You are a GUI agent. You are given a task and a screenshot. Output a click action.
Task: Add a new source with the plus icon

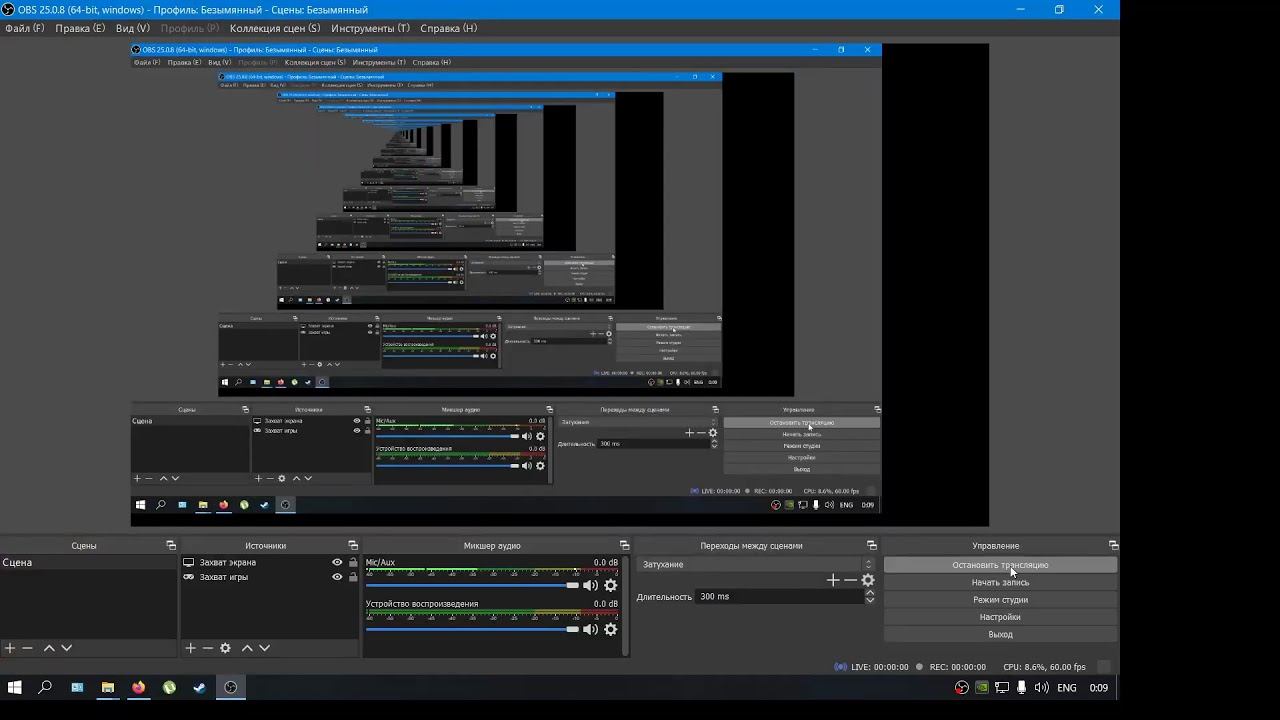[x=190, y=648]
